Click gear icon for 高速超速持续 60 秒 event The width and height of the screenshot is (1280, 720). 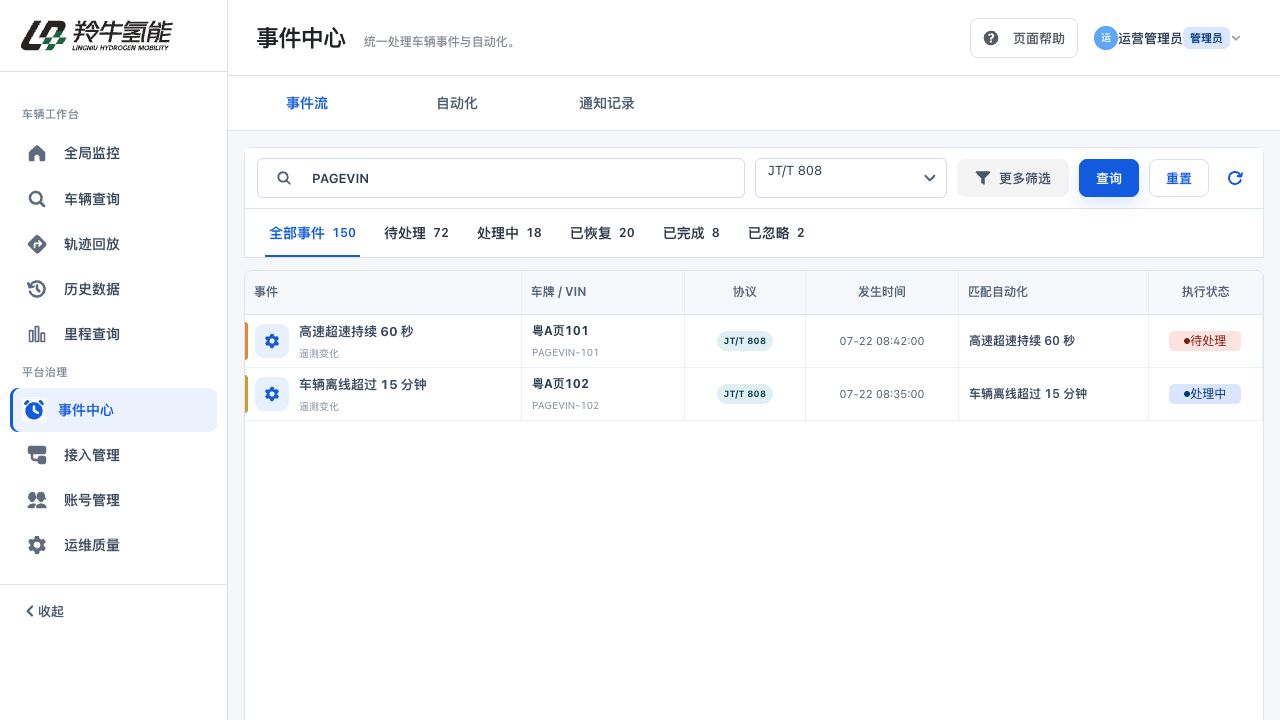point(272,341)
